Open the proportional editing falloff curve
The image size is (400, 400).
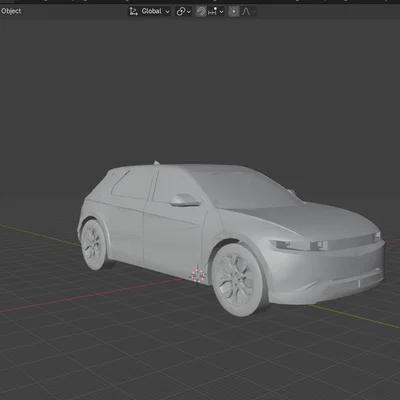coord(249,11)
